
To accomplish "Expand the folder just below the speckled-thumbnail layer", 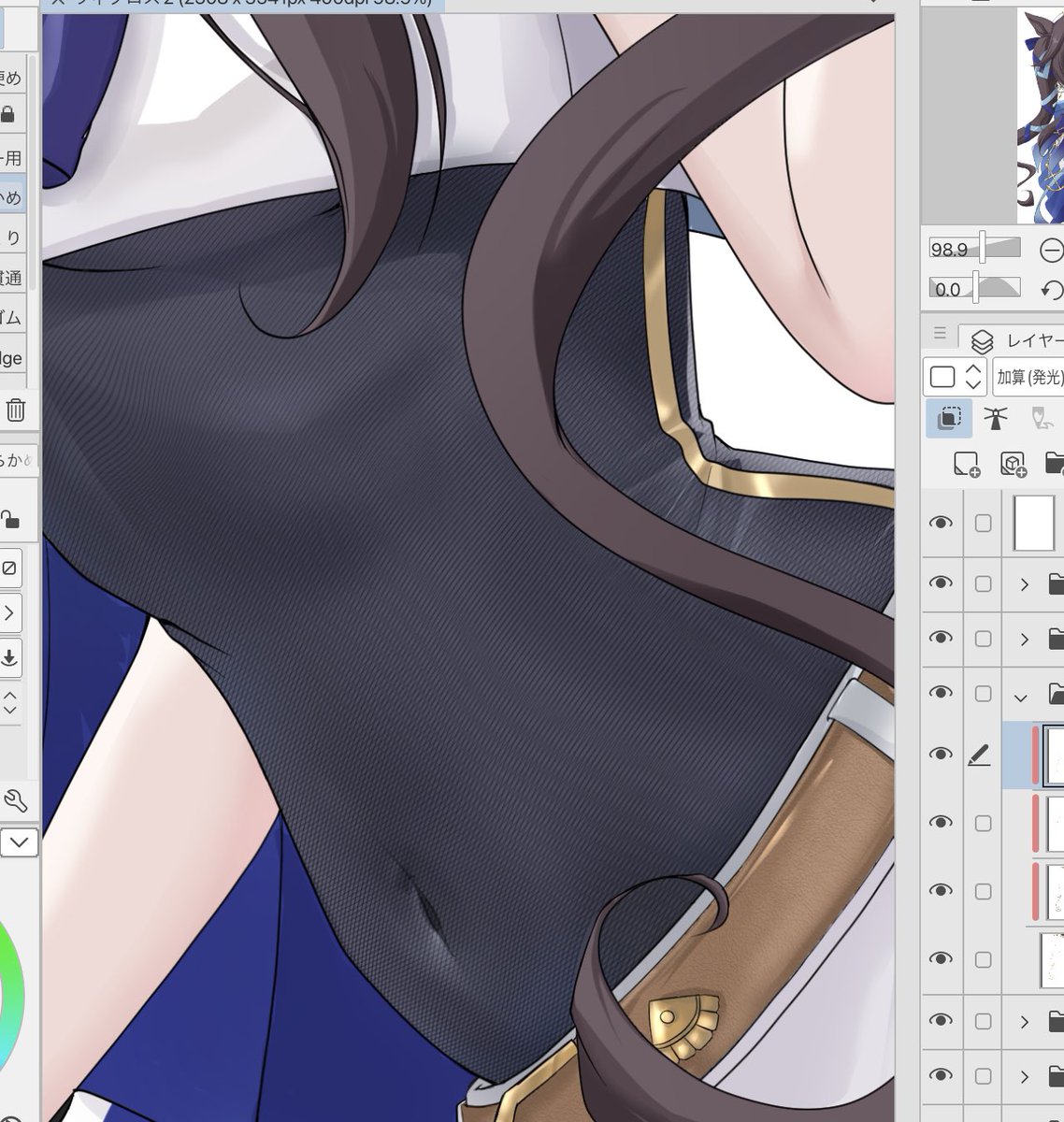I will [1025, 1022].
